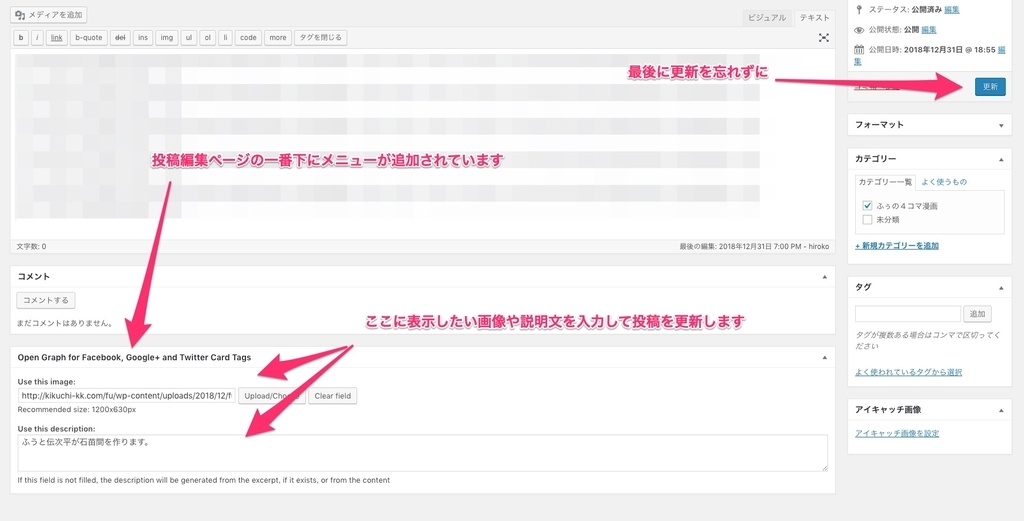
Task: Click the Clear field button
Action: [x=332, y=396]
